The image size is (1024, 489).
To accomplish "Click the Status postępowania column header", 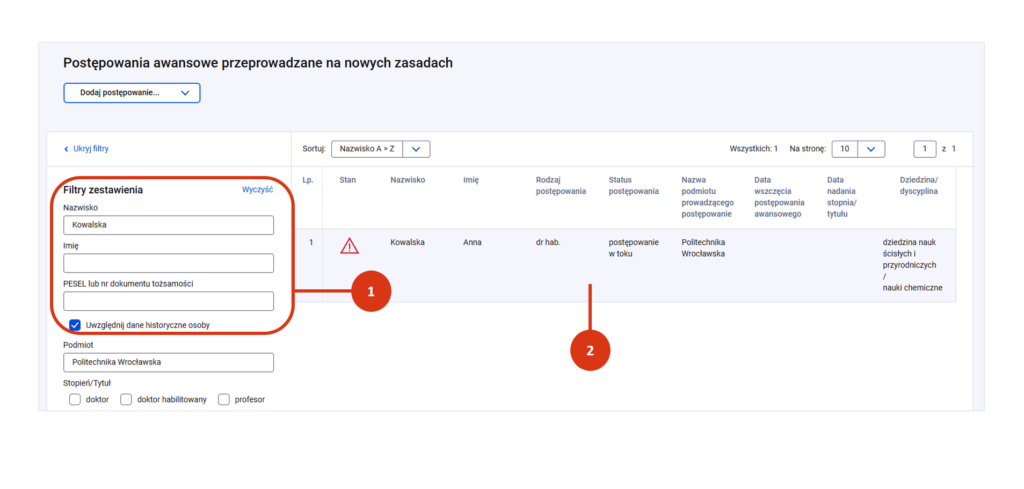I will tap(633, 185).
